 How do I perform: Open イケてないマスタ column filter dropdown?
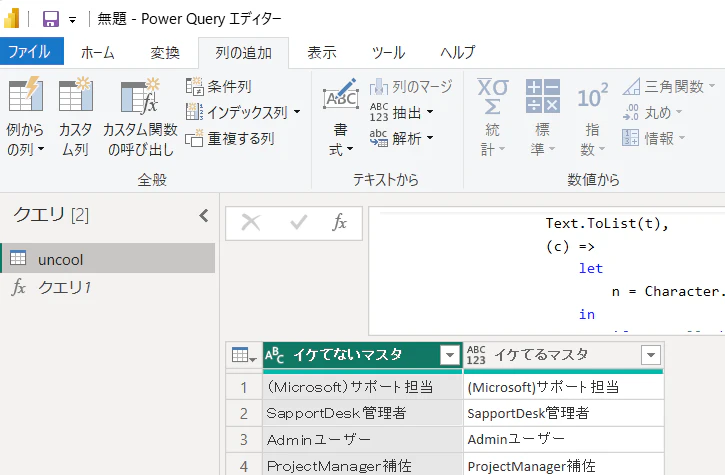(449, 355)
